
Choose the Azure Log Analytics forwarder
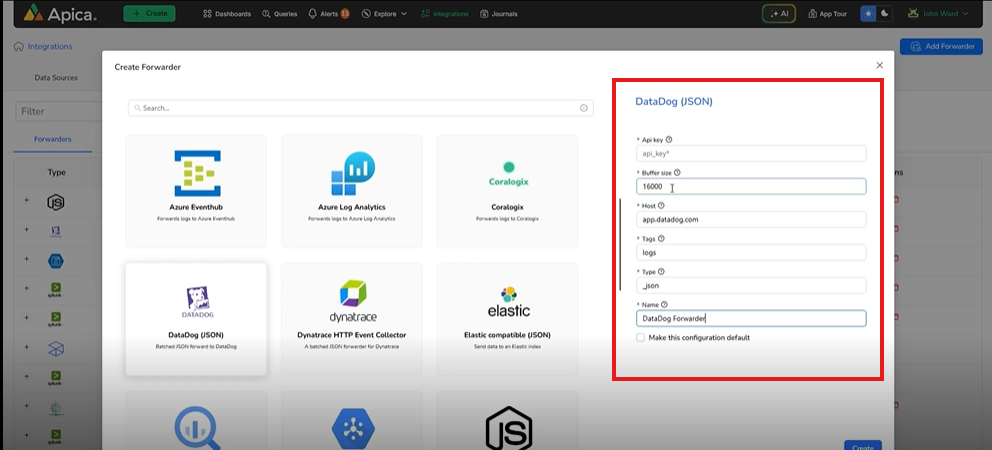tap(352, 190)
